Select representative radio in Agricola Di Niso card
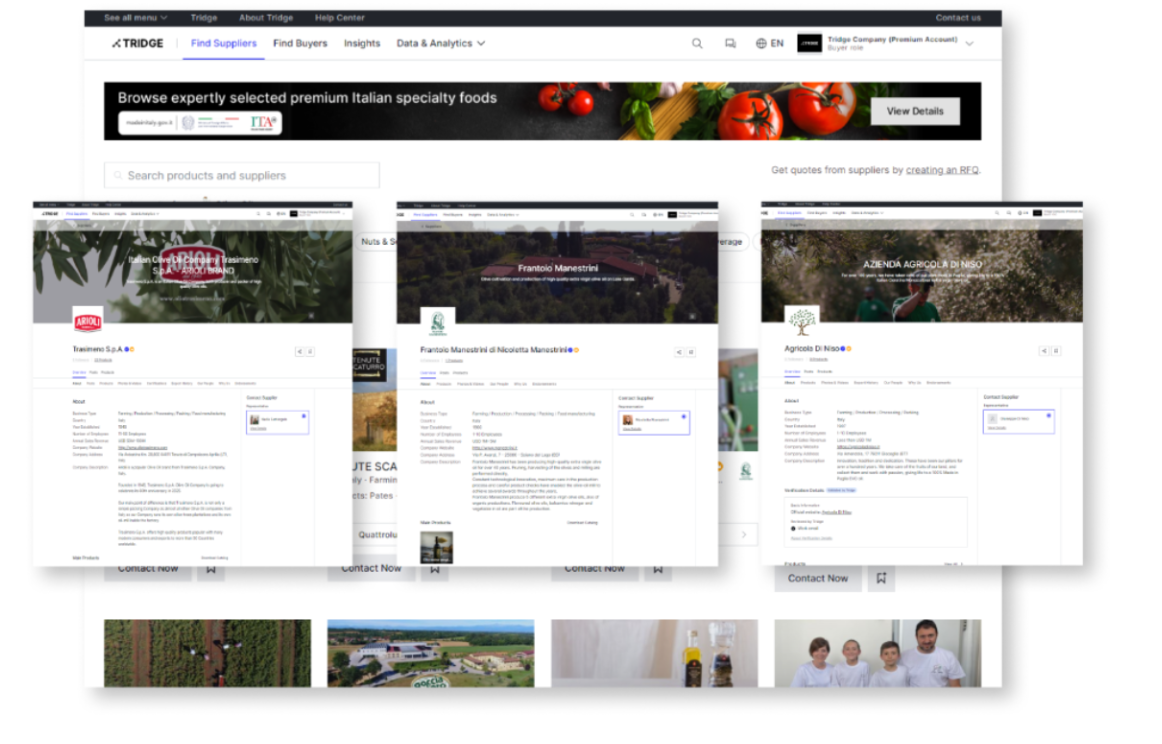 pyautogui.click(x=1048, y=414)
